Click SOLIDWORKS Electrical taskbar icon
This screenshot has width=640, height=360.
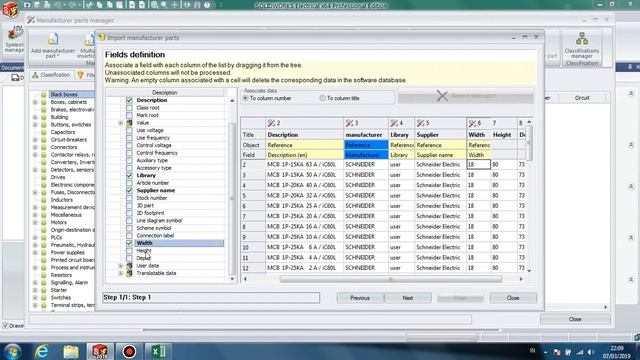pyautogui.click(x=100, y=351)
